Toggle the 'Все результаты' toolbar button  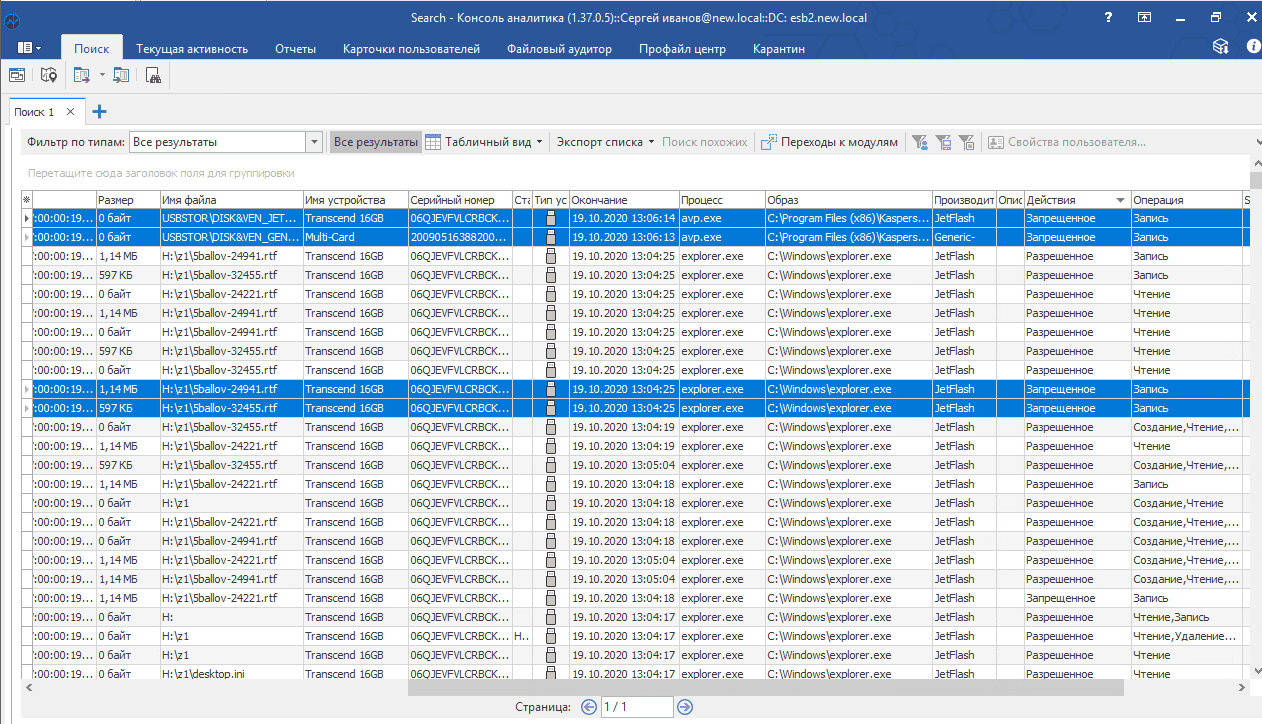click(x=375, y=142)
